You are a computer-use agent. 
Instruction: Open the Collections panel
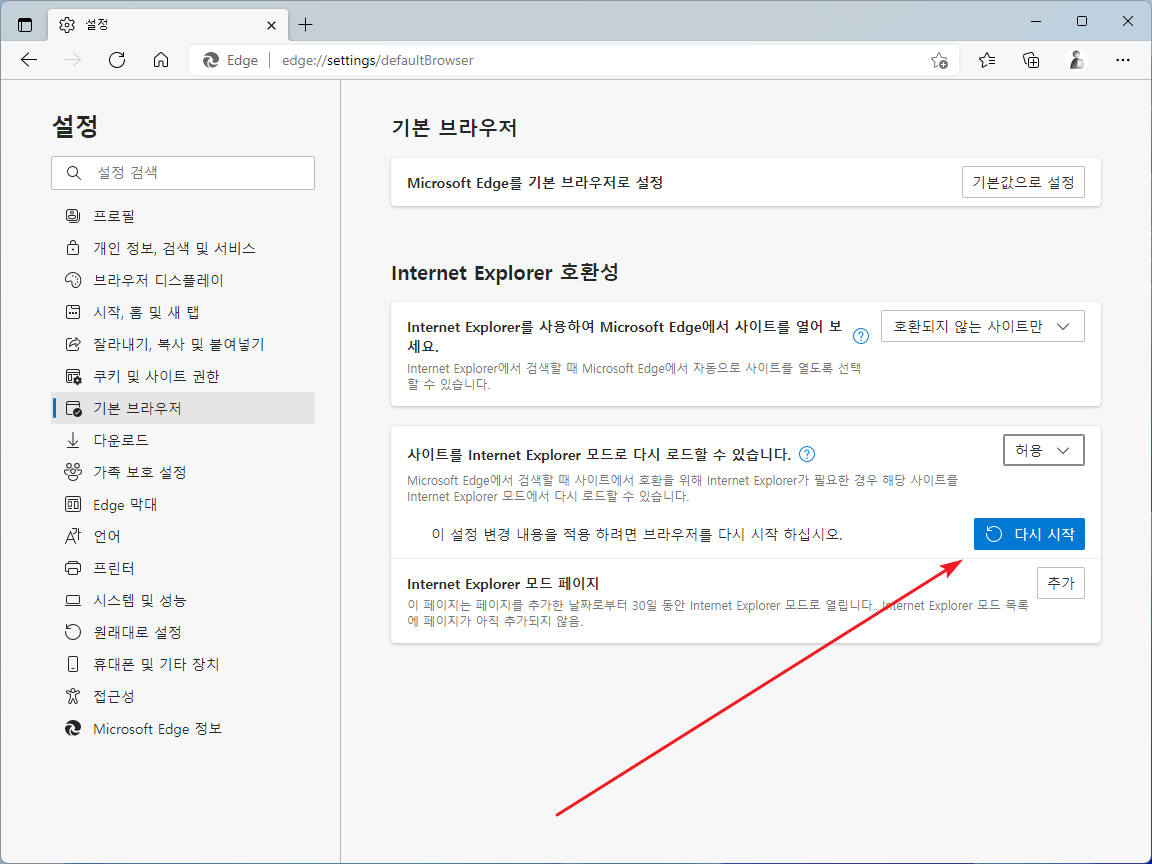click(x=1032, y=60)
